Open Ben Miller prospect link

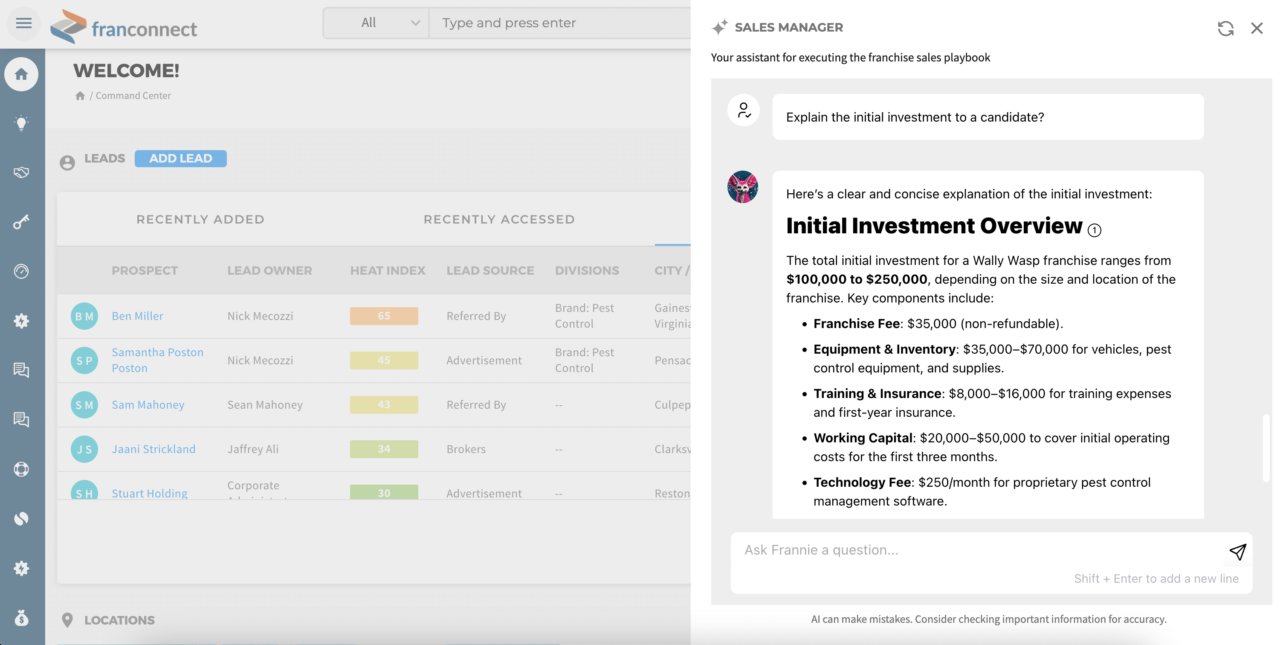coord(137,316)
